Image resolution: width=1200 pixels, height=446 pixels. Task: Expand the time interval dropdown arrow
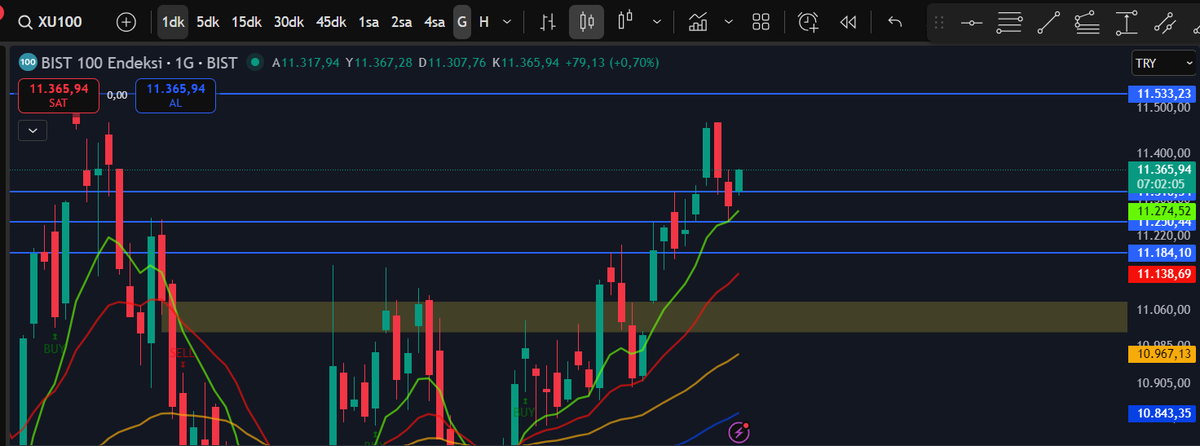[x=508, y=21]
